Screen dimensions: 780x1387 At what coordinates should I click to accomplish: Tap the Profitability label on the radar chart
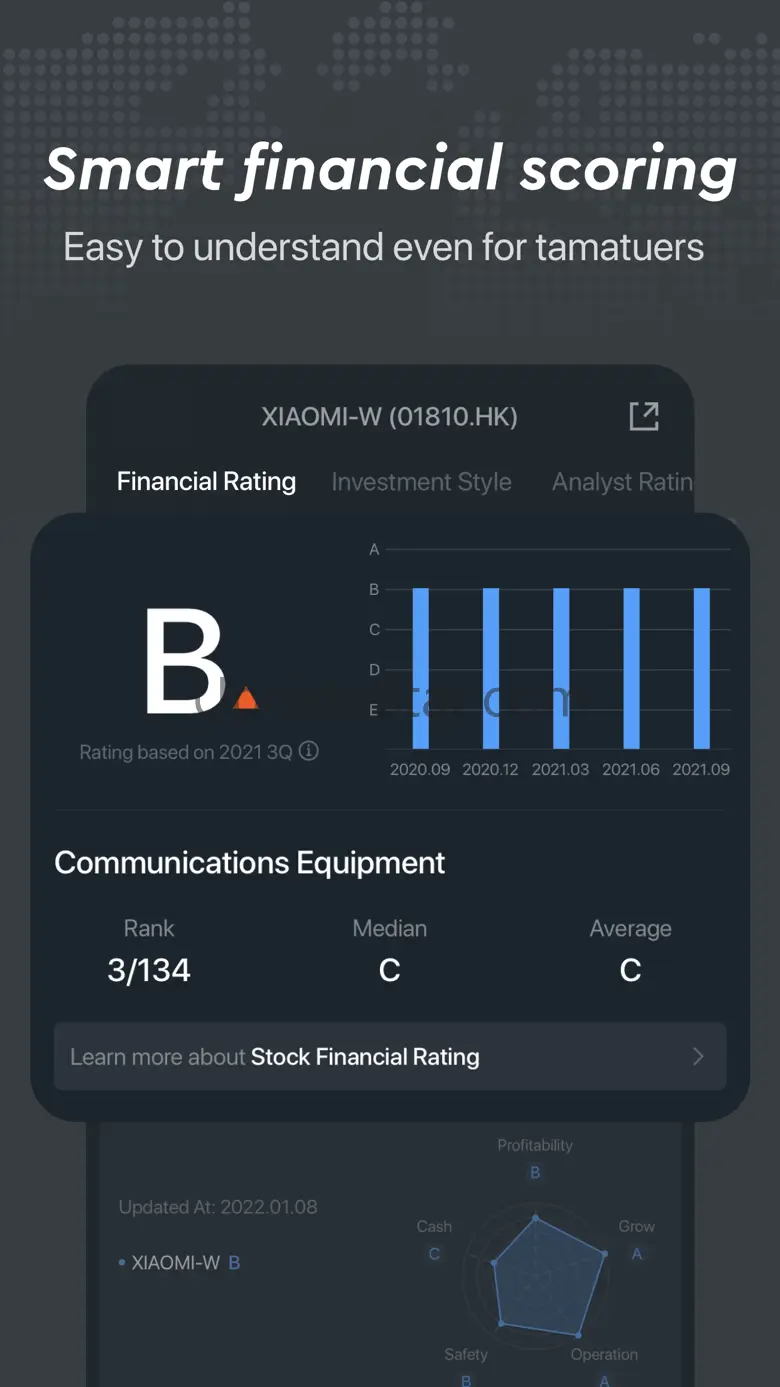tap(535, 1146)
